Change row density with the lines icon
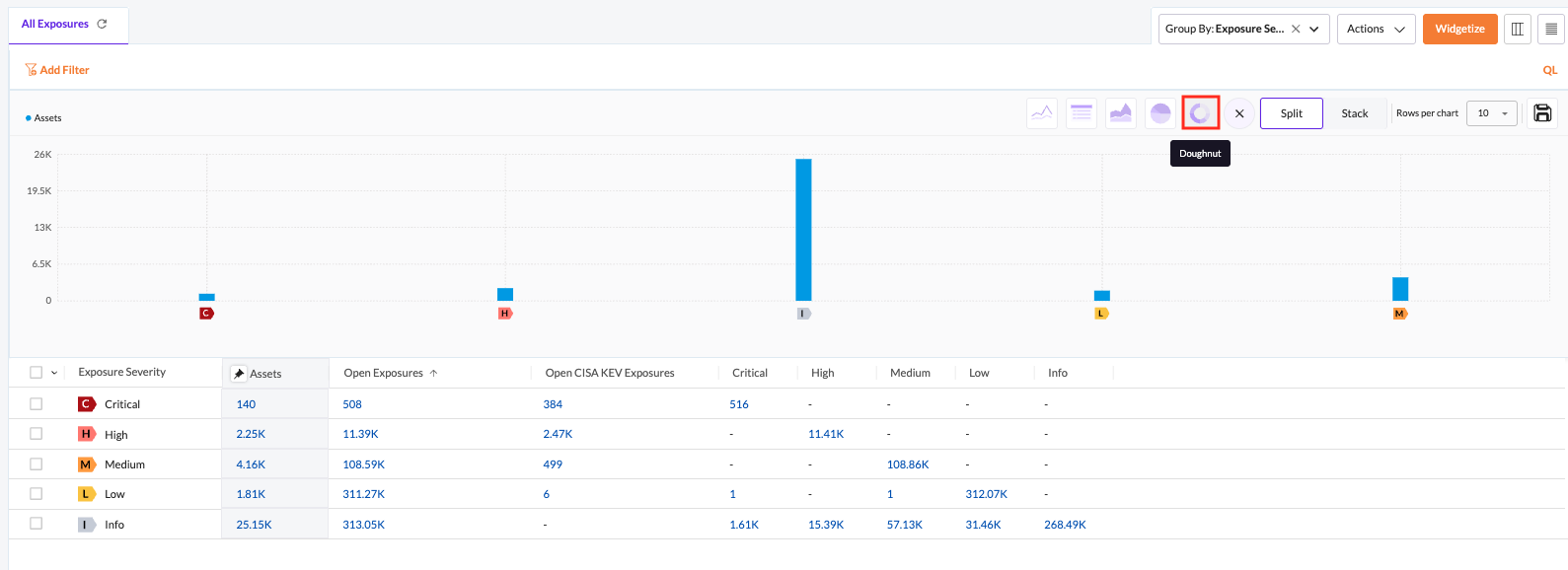 (1551, 29)
